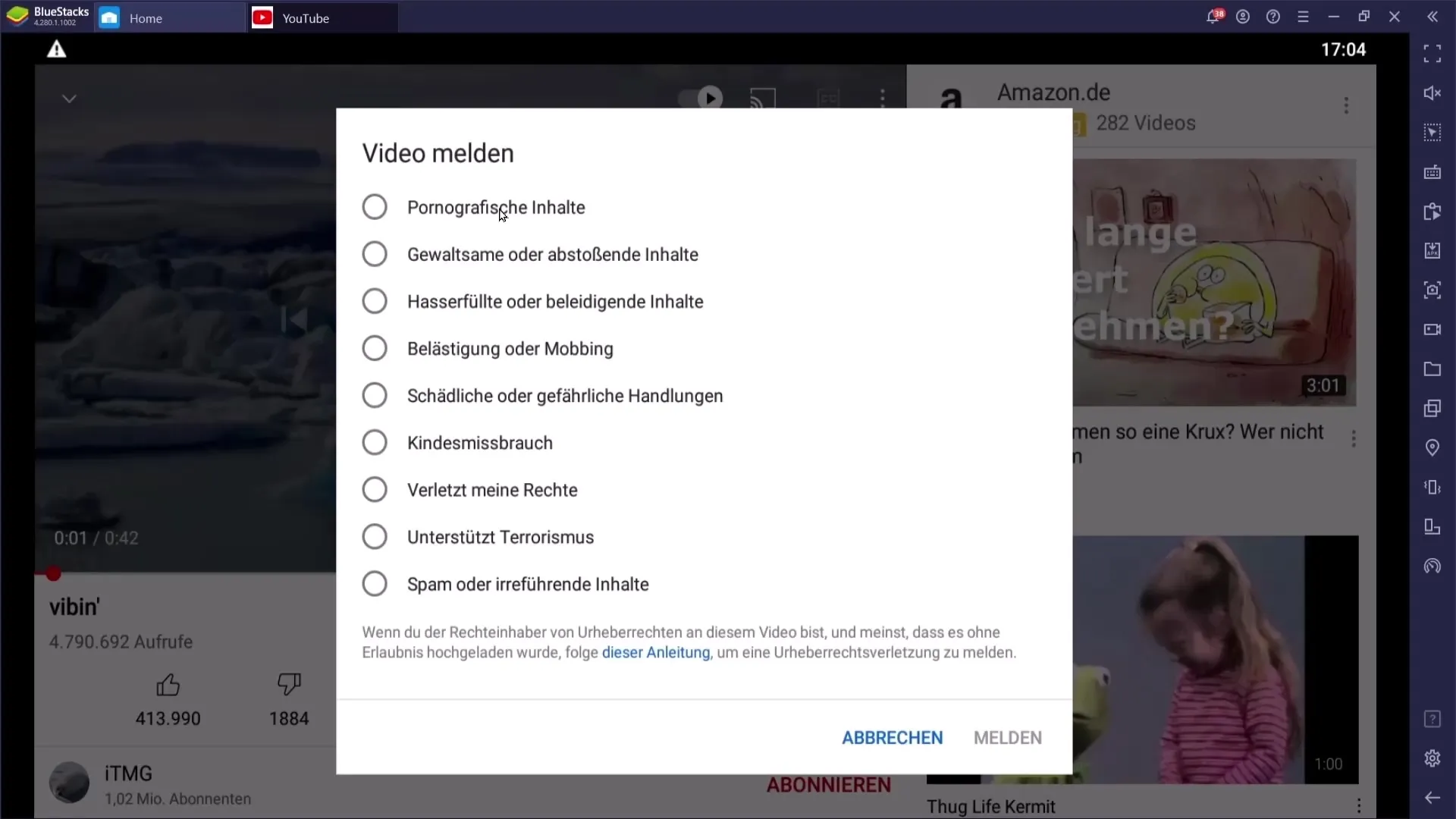Open the iTMG channel avatar
The width and height of the screenshot is (1456, 819).
pos(69,783)
